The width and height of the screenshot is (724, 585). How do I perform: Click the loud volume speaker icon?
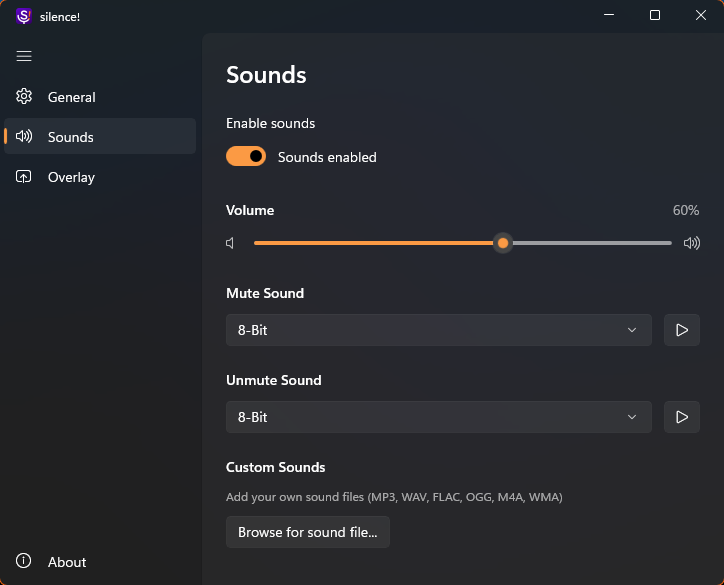[692, 243]
